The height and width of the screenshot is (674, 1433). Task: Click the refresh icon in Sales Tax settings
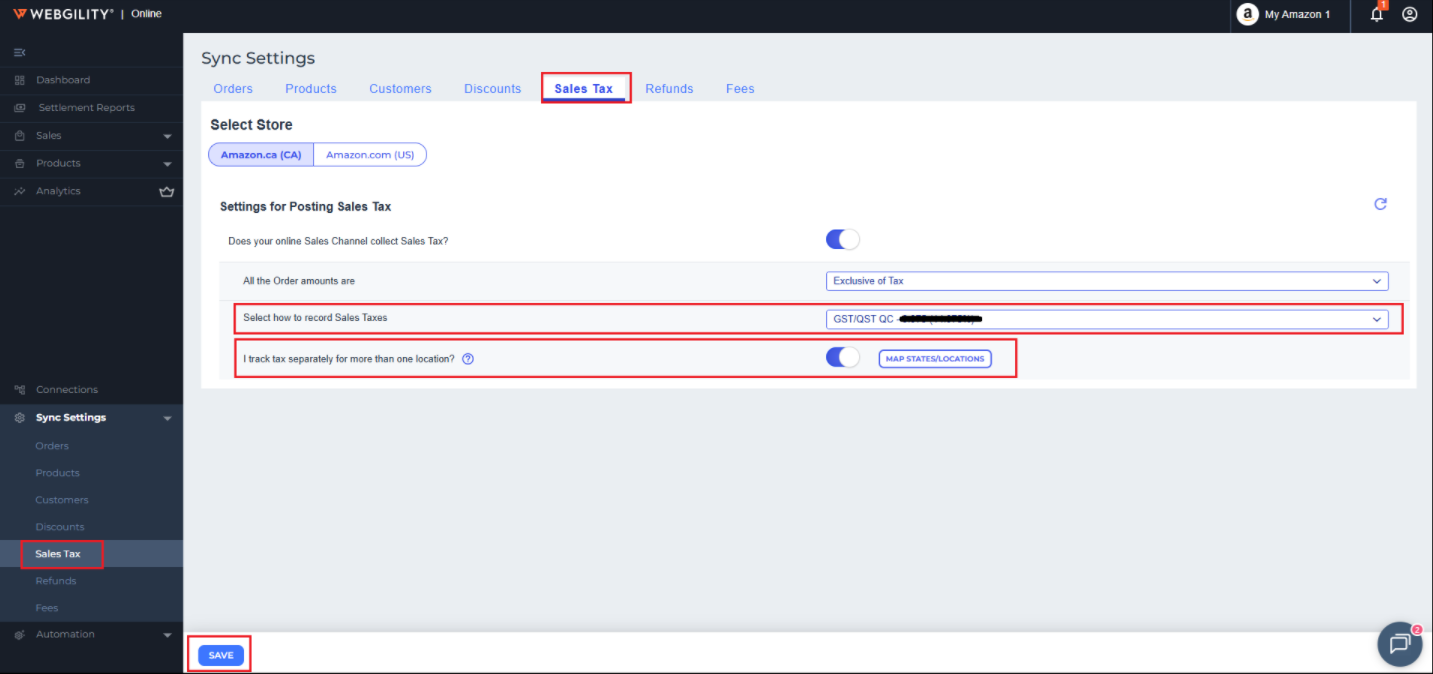[x=1380, y=204]
